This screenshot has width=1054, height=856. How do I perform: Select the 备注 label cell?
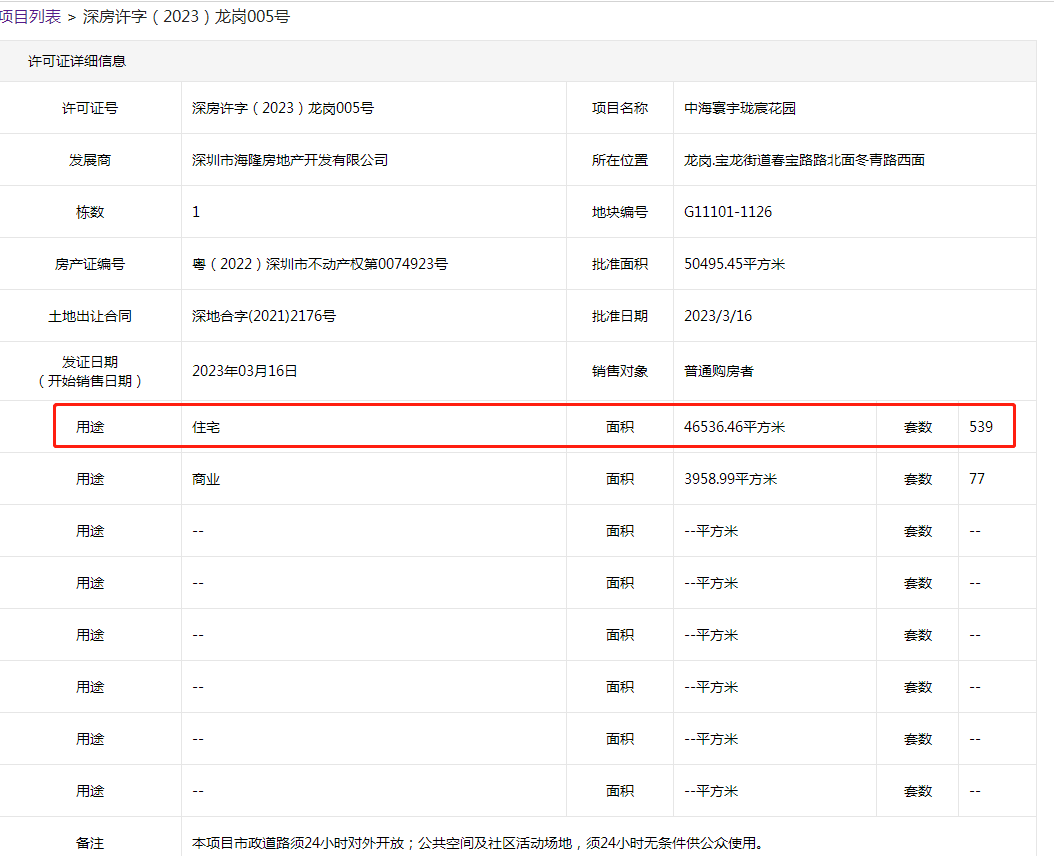click(90, 843)
